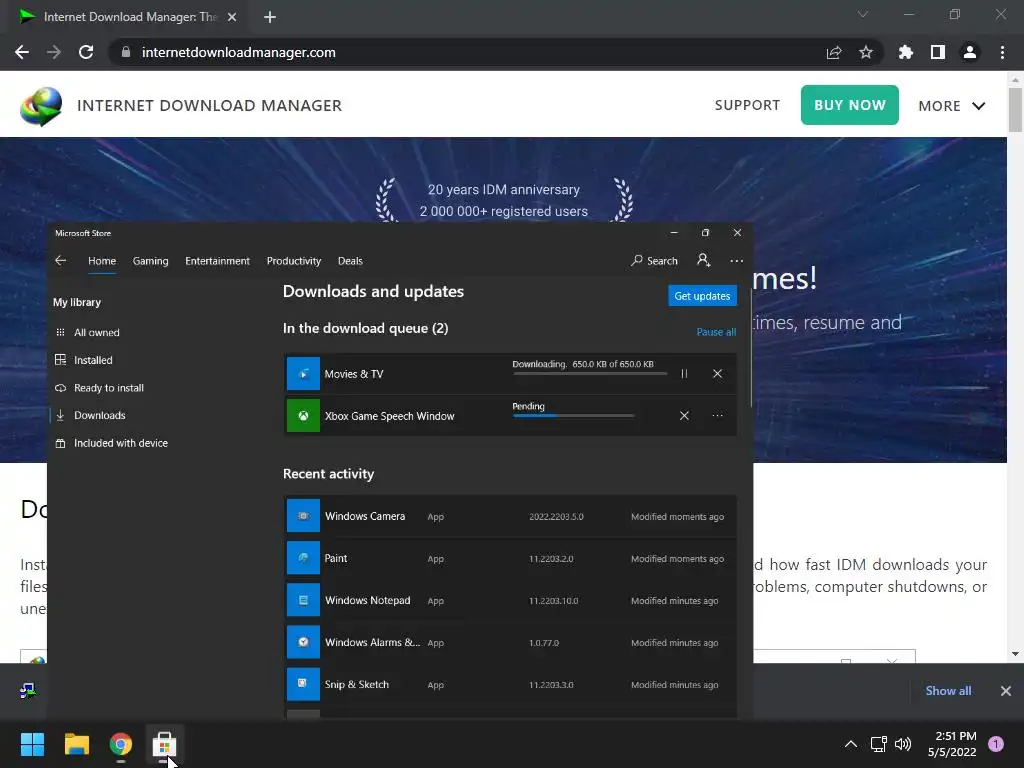Open the Store three-dot more menu
The height and width of the screenshot is (768, 1024).
(737, 261)
